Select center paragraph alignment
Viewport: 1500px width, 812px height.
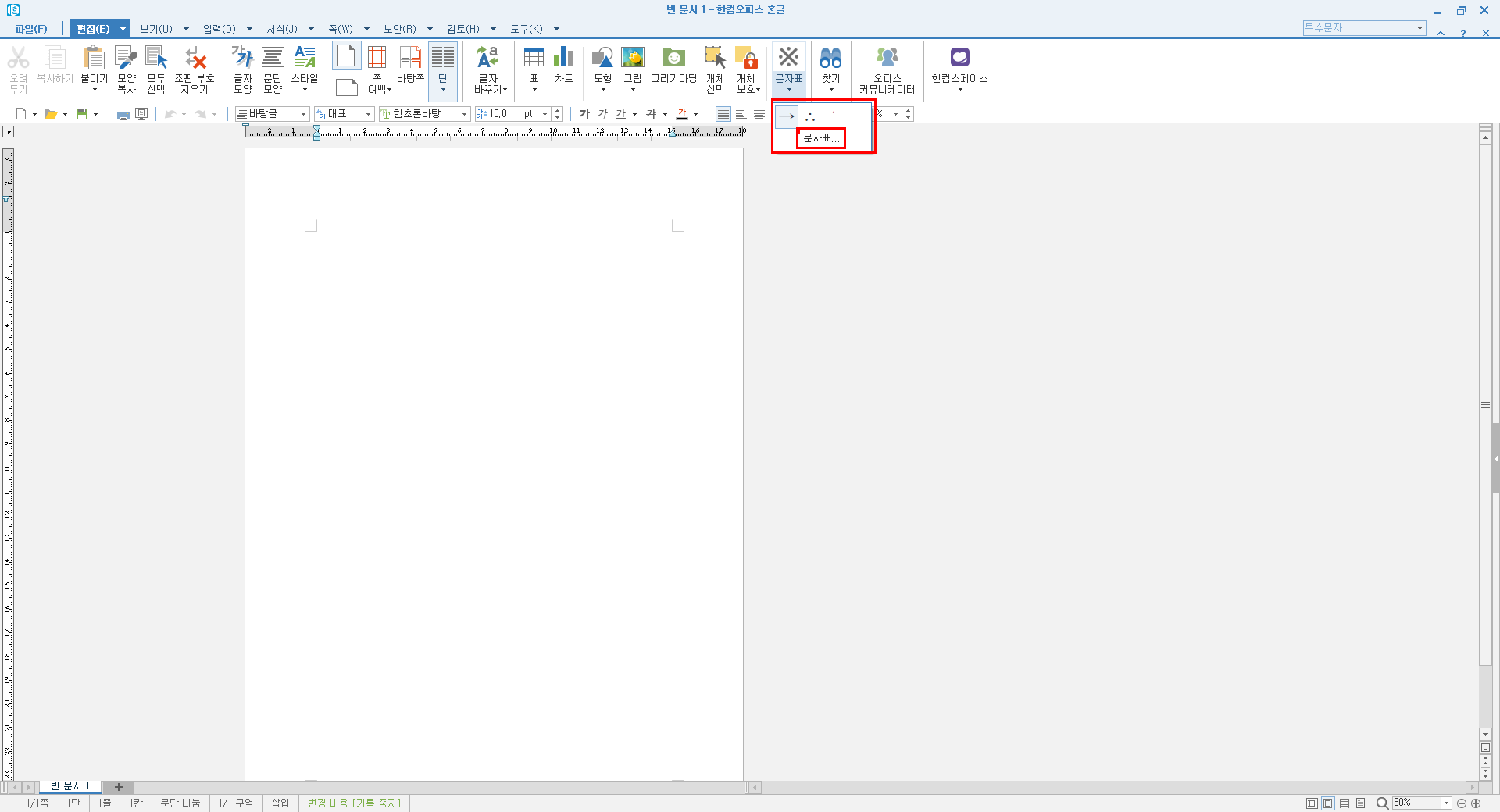coord(759,114)
